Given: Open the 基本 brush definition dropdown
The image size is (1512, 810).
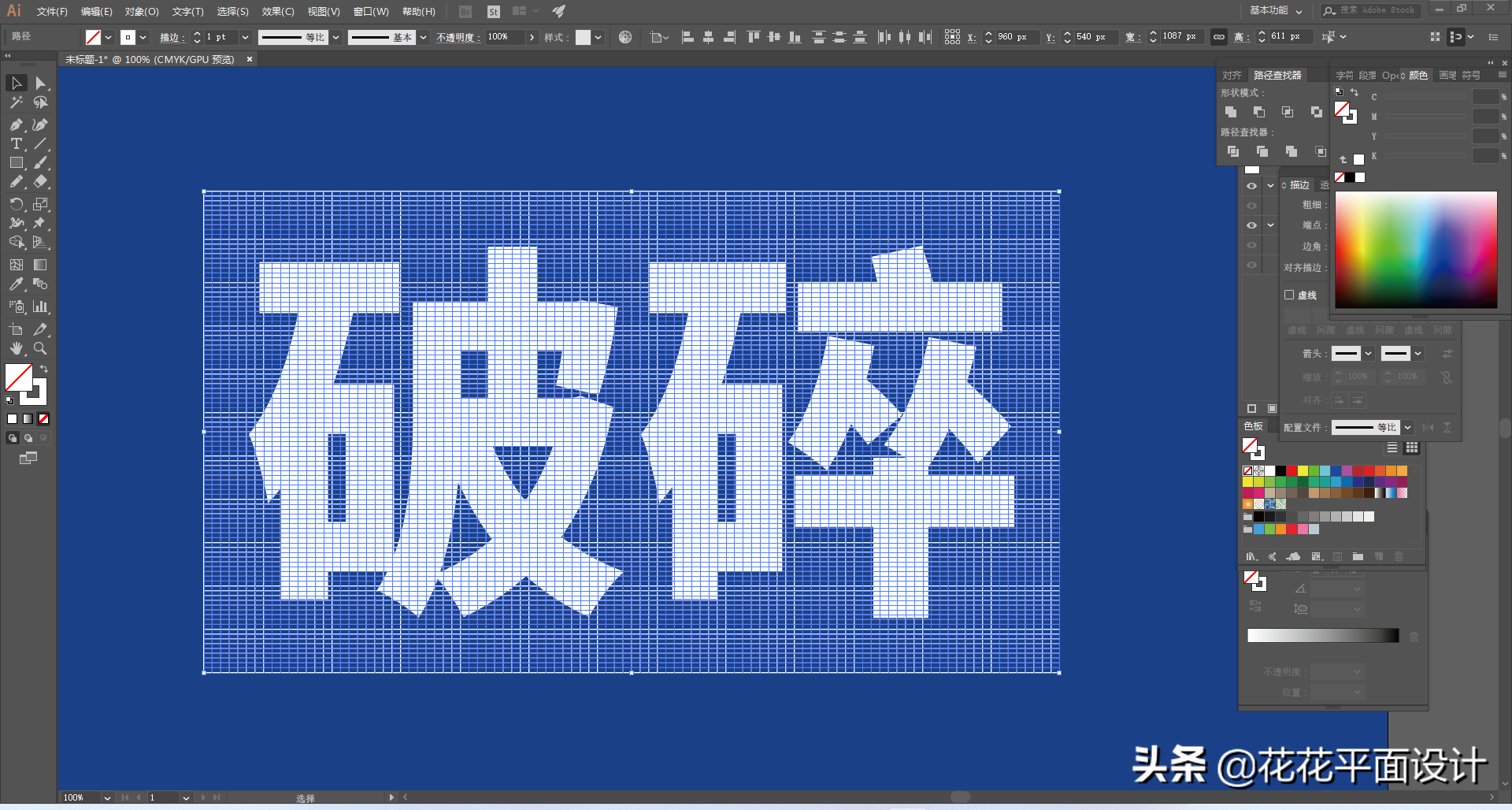Looking at the screenshot, I should coord(424,37).
